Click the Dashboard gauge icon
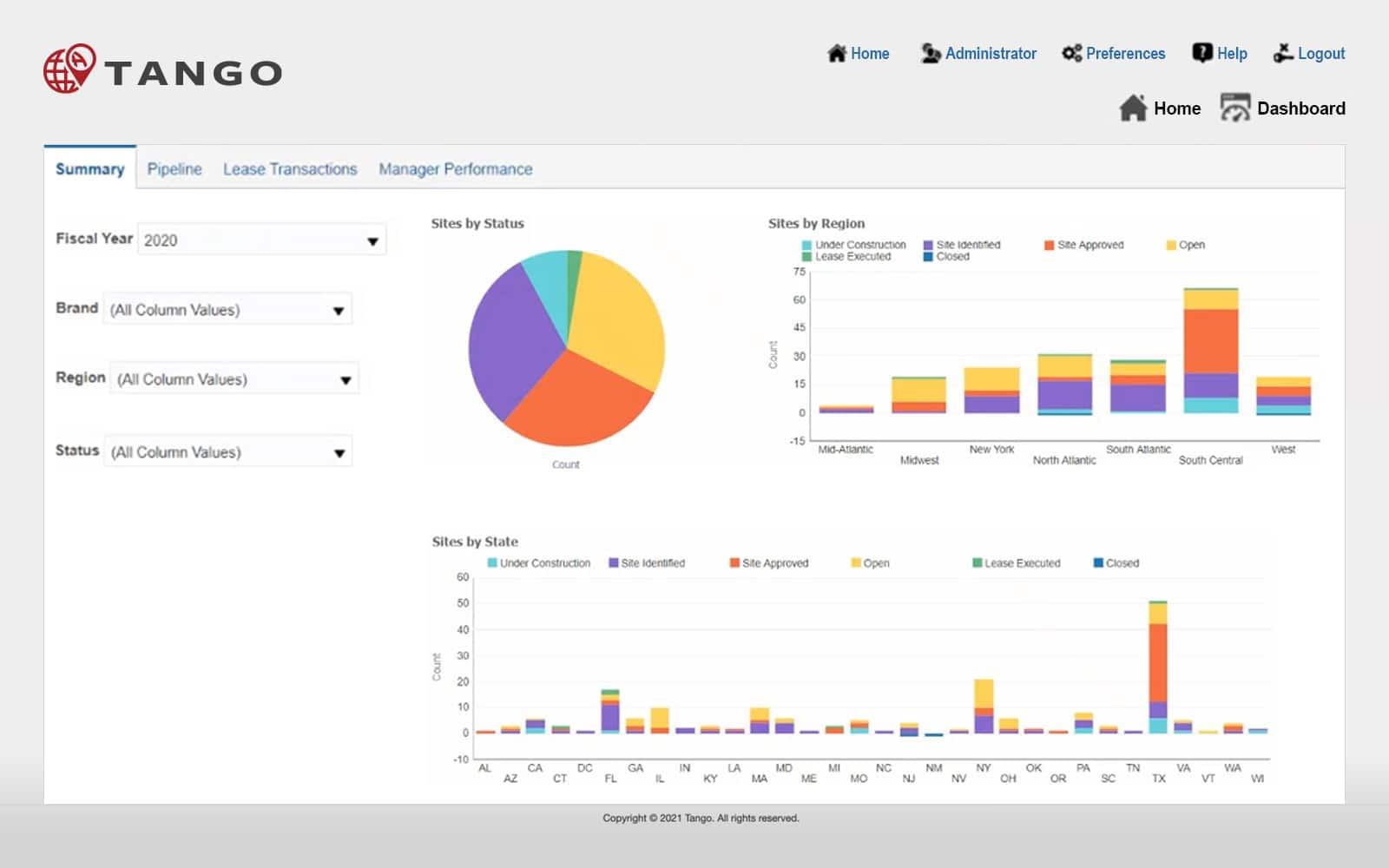 pos(1234,108)
